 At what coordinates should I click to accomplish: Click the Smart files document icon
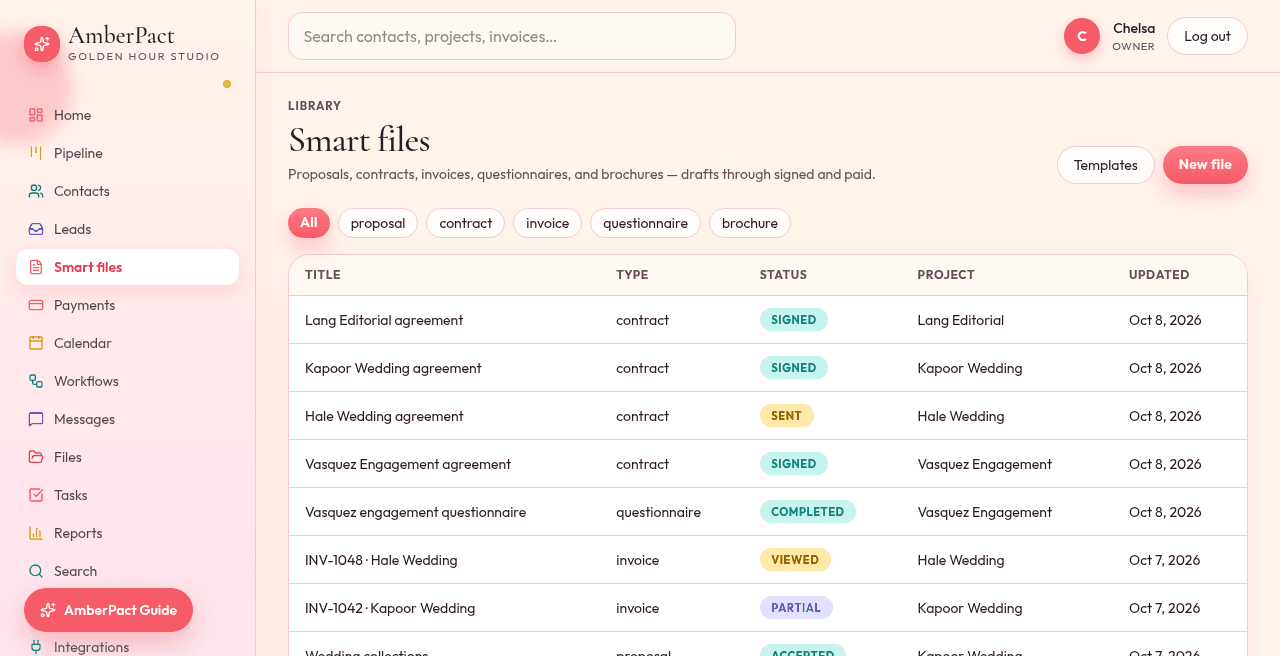point(36,267)
